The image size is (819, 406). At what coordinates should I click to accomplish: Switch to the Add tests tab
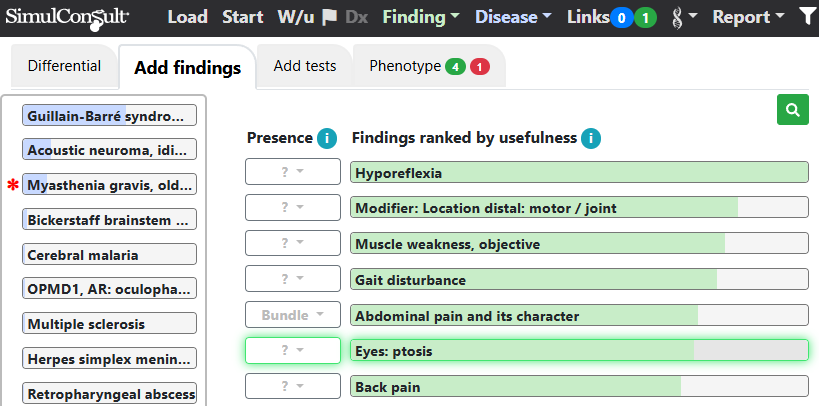click(305, 66)
